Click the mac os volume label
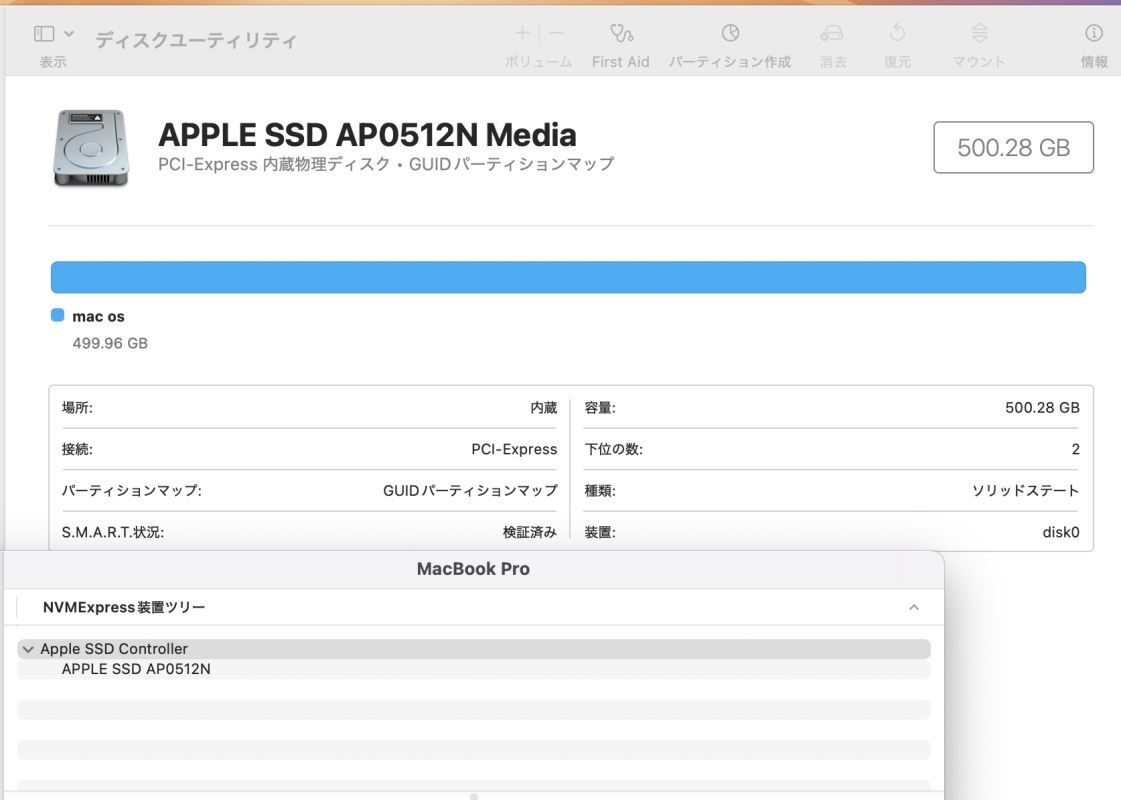This screenshot has width=1121, height=800. pos(99,316)
